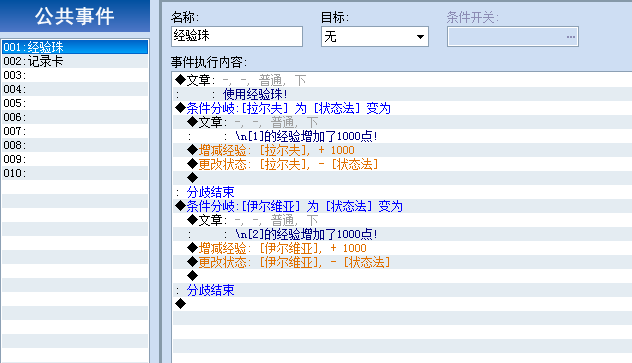Select common event 001:经验珠
This screenshot has width=632, height=363.
pos(75,47)
